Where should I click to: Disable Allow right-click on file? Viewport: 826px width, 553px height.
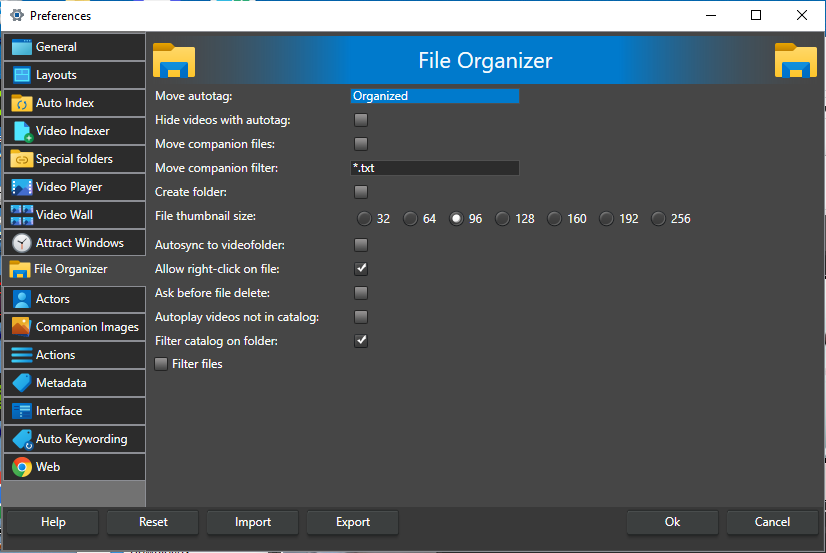361,269
